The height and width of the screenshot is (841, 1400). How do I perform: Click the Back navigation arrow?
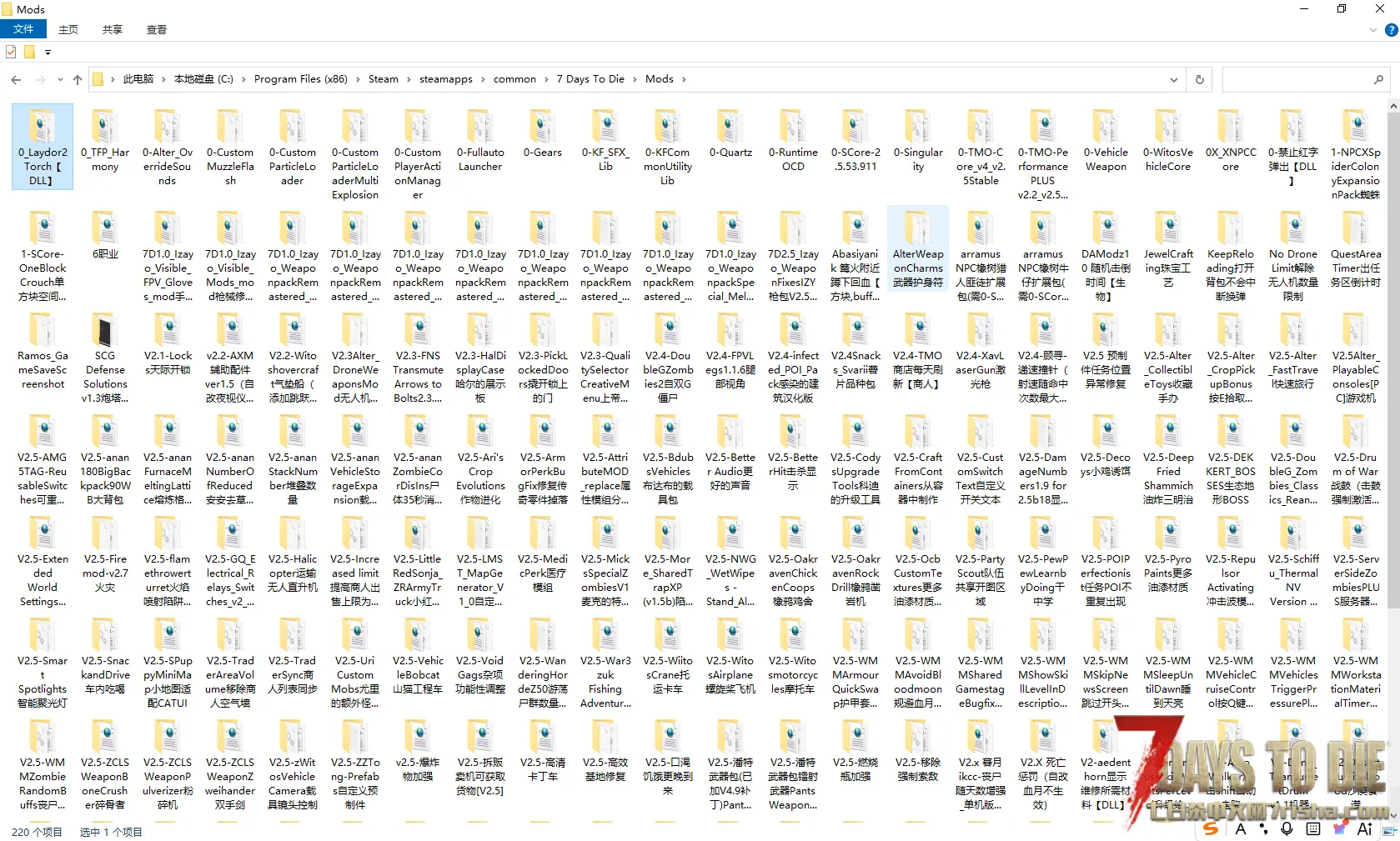coord(16,80)
